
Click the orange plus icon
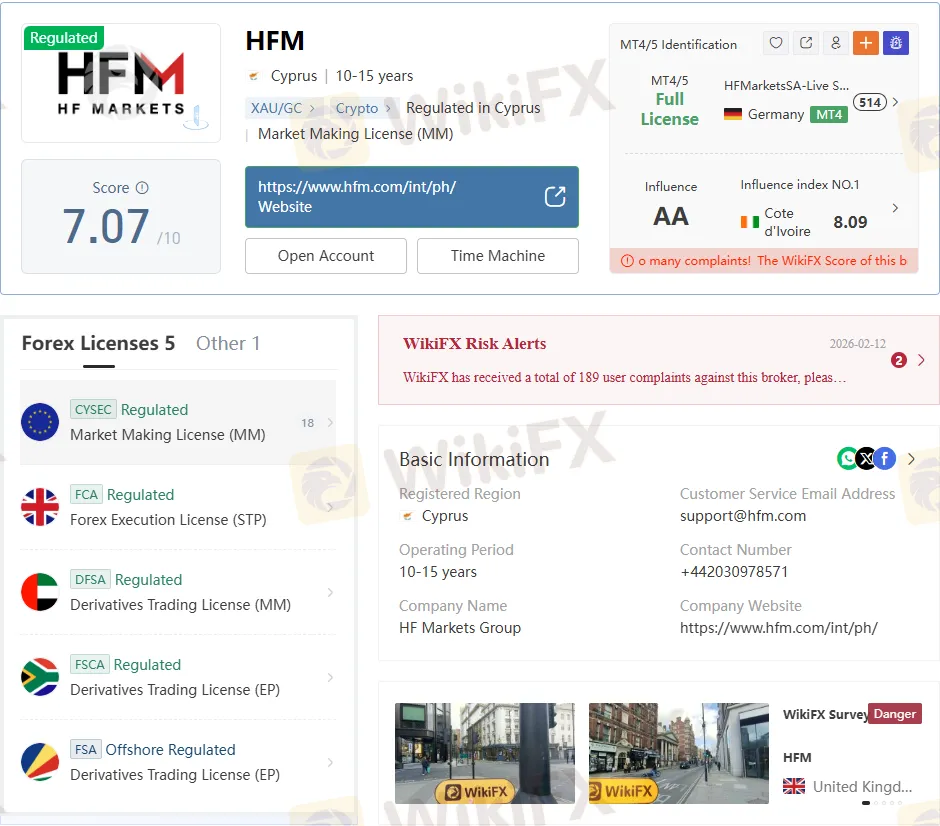point(865,43)
